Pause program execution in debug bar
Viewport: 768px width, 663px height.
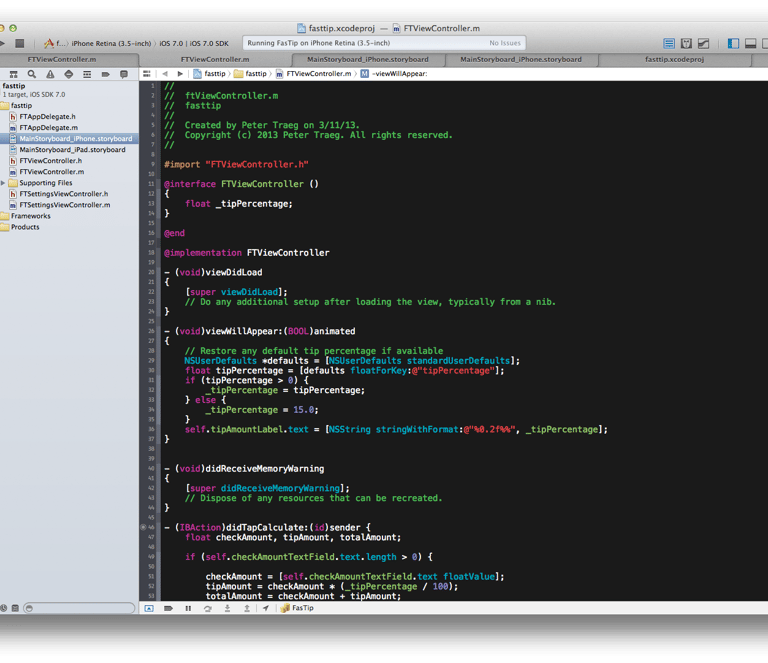click(x=187, y=608)
